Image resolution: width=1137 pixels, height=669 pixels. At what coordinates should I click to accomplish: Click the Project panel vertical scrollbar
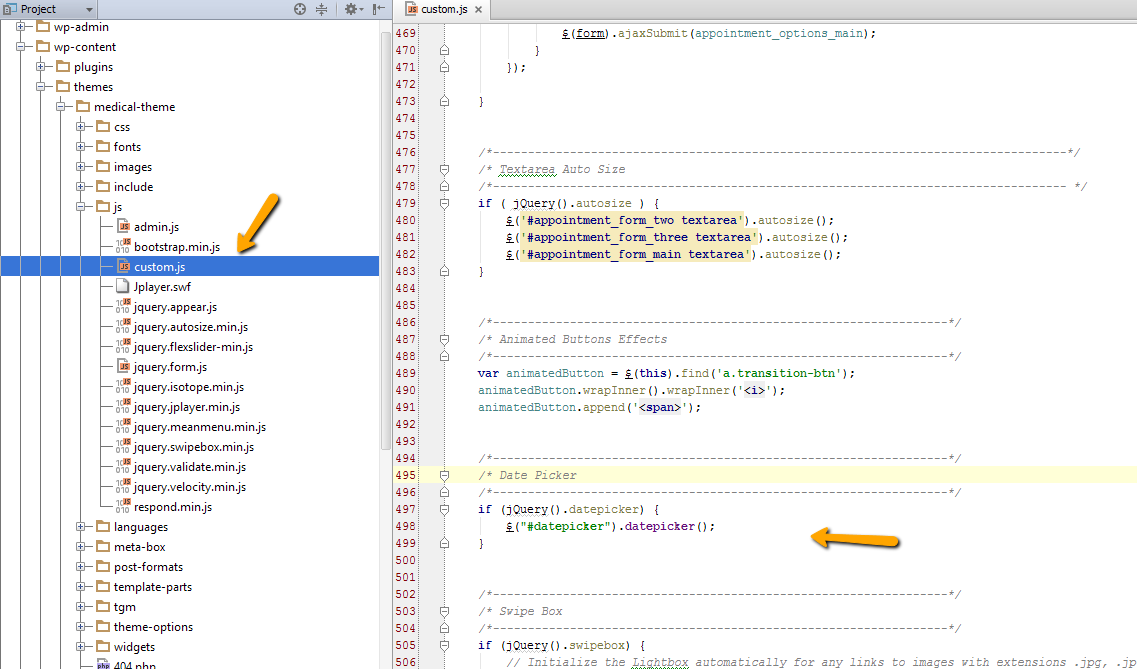[386, 239]
